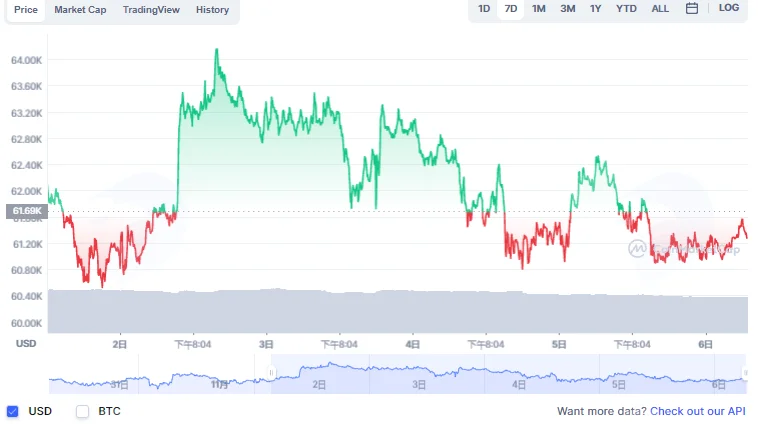Image resolution: width=758 pixels, height=424 pixels.
Task: Switch chart to 1Y range
Action: 595,9
